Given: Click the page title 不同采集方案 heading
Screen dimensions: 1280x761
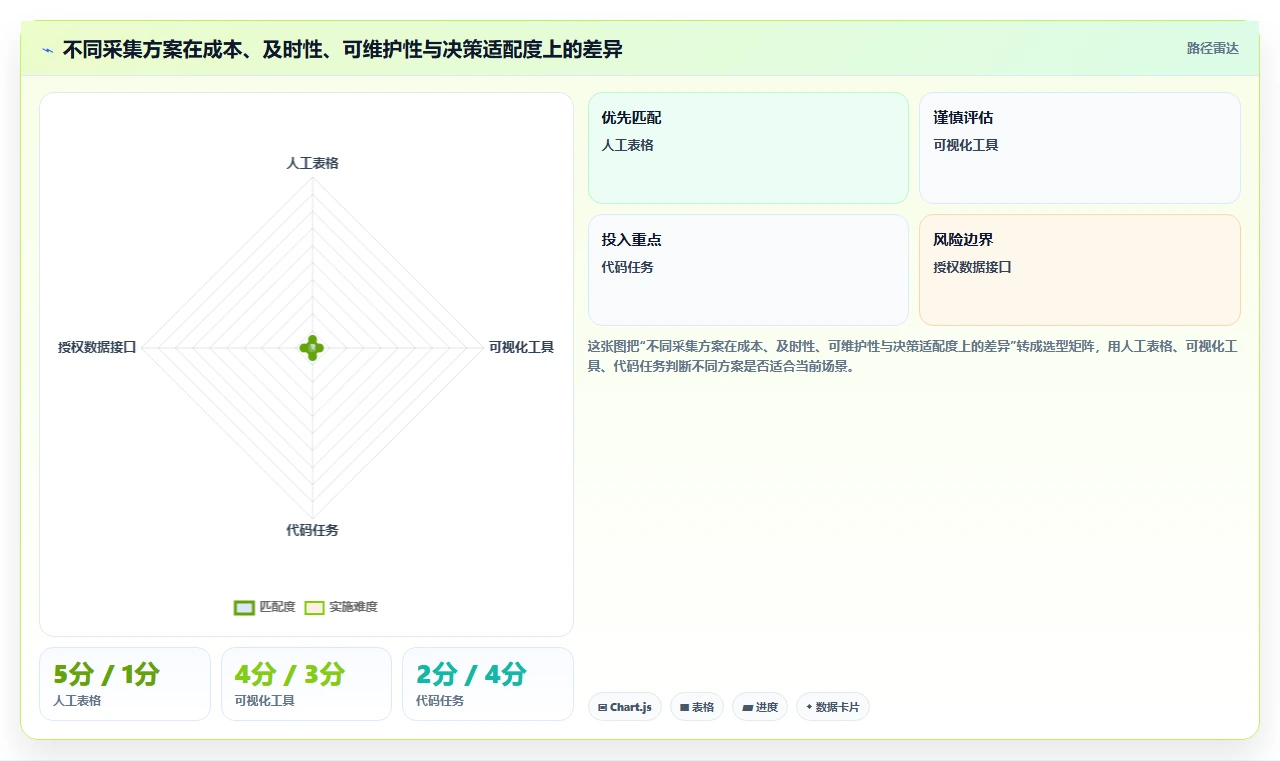Looking at the screenshot, I should pyautogui.click(x=343, y=49).
